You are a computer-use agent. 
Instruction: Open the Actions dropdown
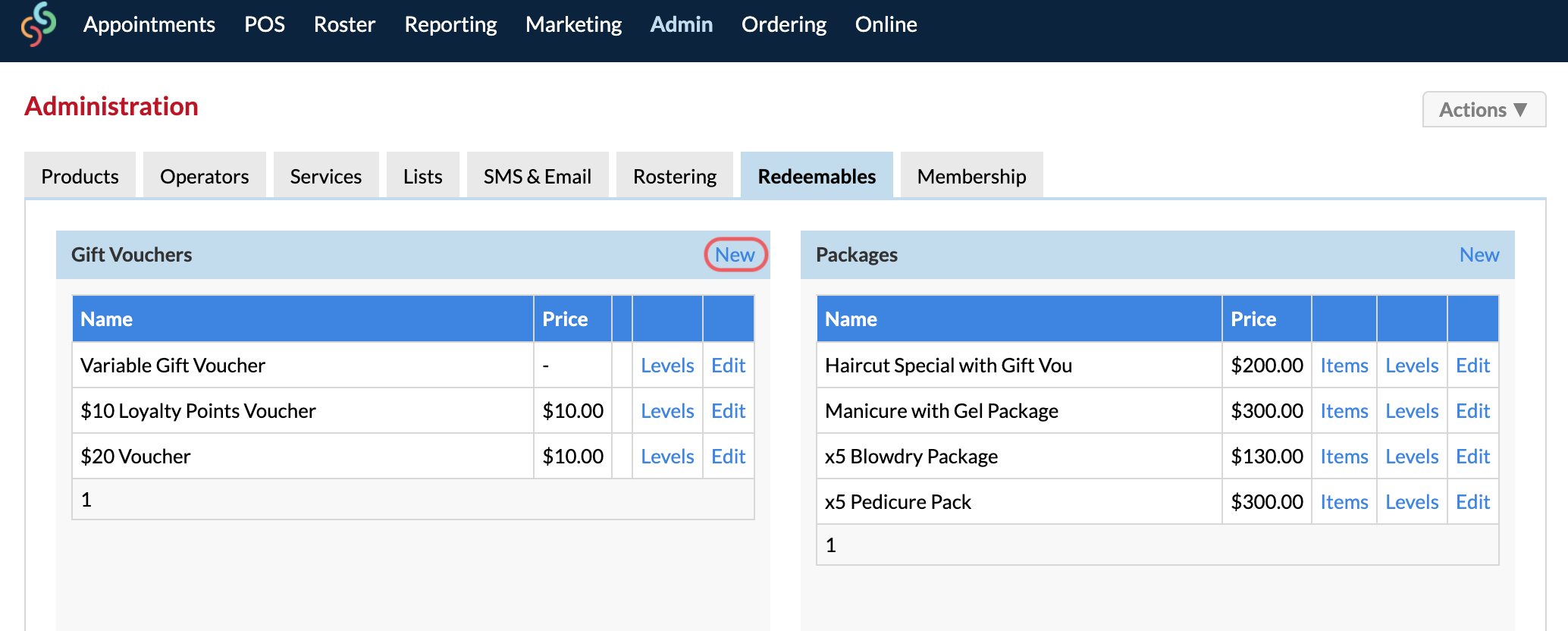(1484, 110)
